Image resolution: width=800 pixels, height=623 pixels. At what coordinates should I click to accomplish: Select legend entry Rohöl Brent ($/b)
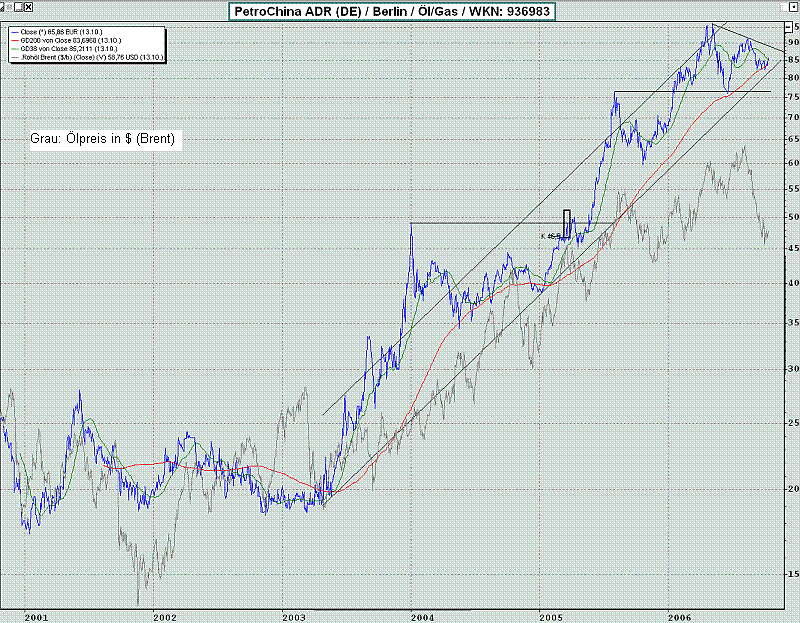(x=92, y=58)
